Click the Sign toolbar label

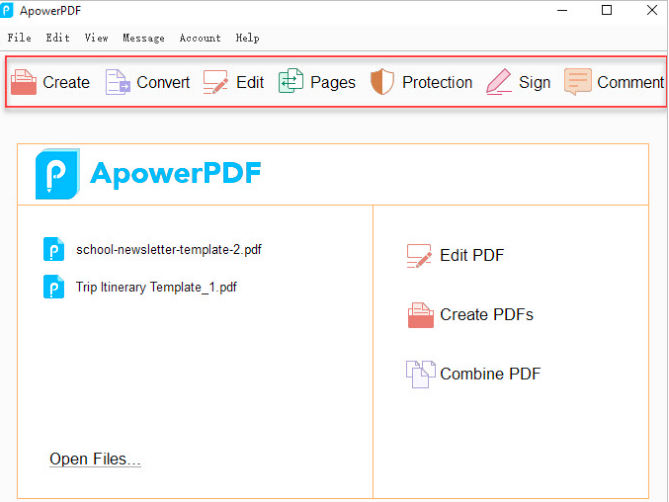click(535, 83)
